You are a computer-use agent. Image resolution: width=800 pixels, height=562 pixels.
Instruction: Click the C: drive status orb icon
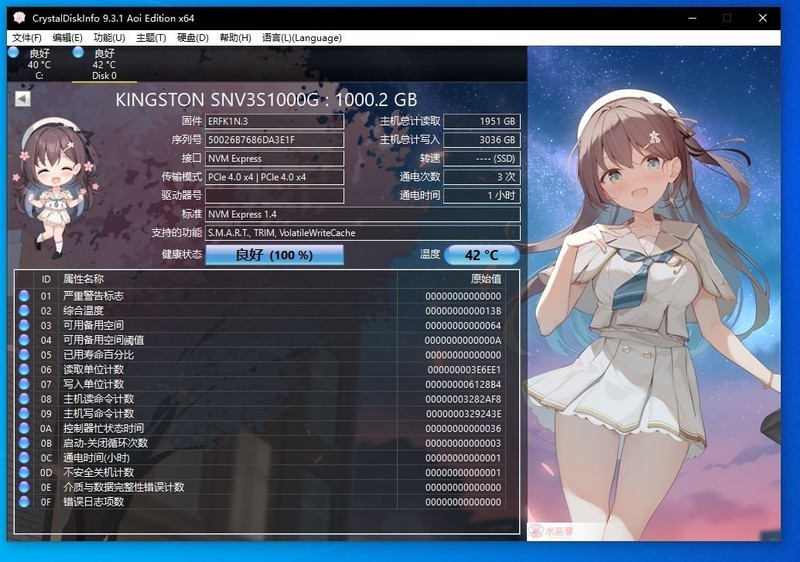(13, 52)
